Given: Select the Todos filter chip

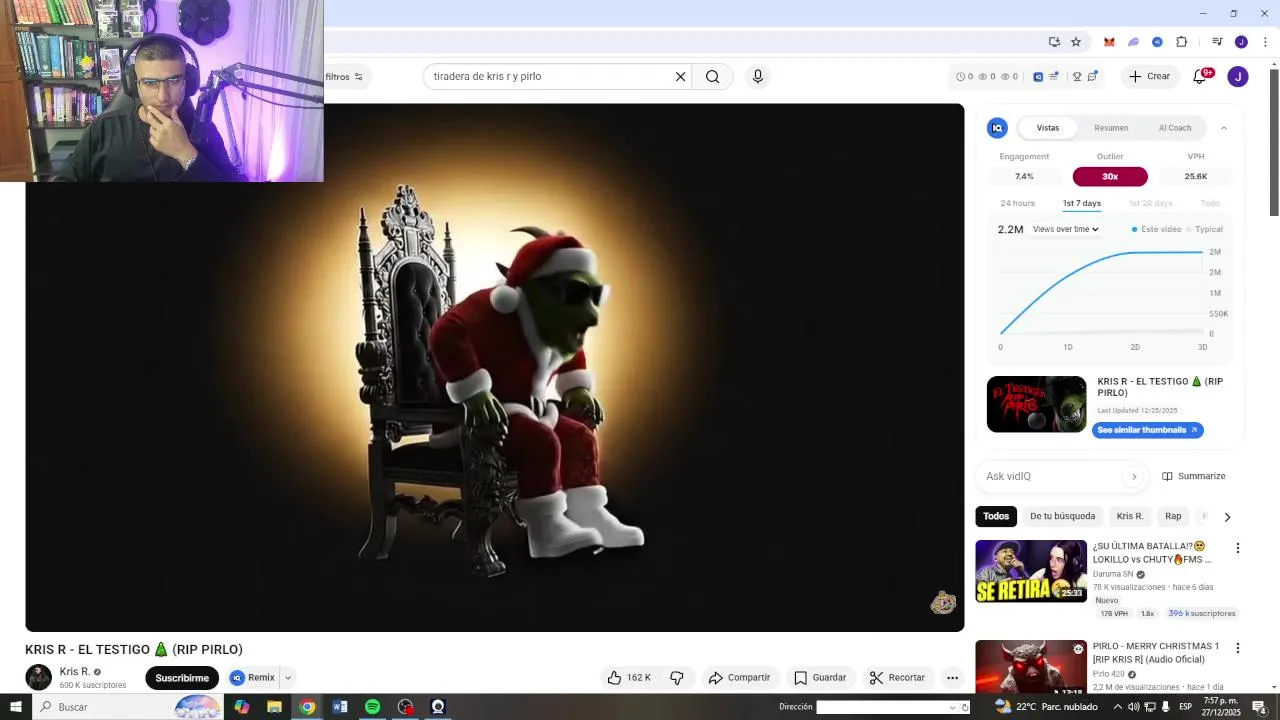Looking at the screenshot, I should click(996, 516).
